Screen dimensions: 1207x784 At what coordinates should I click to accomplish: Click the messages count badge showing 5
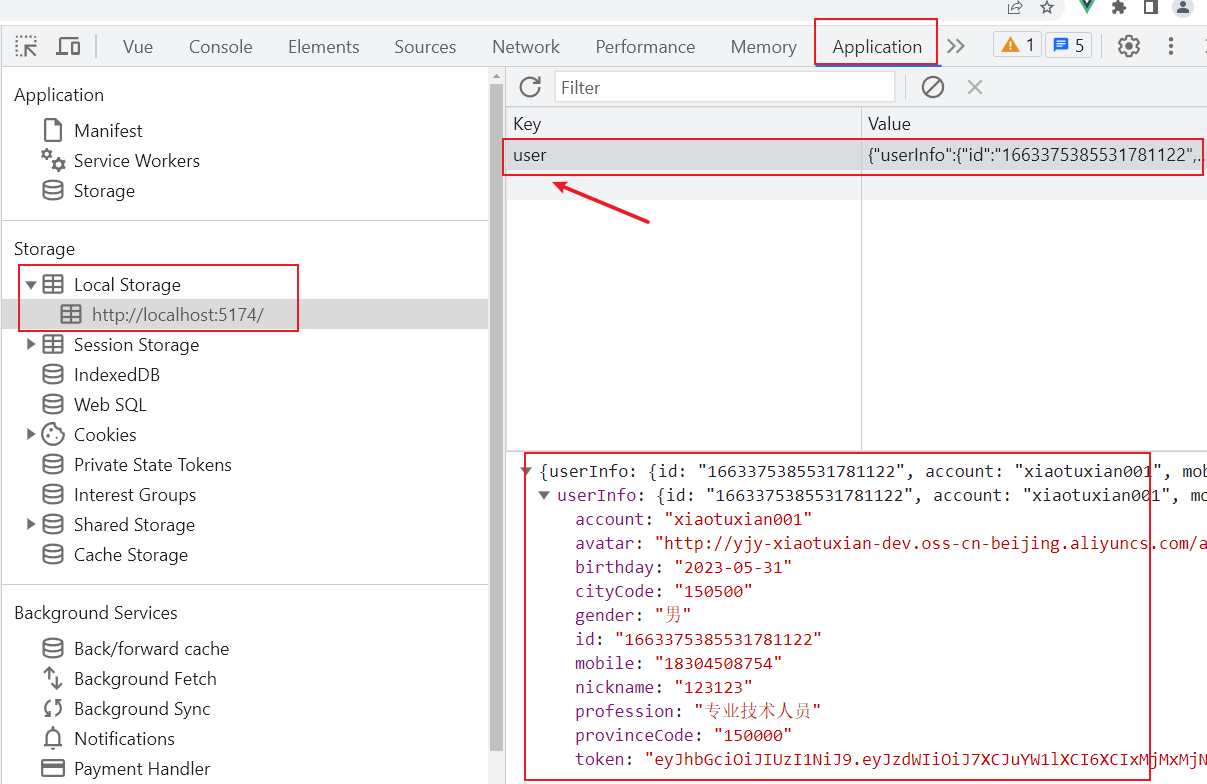point(1068,45)
